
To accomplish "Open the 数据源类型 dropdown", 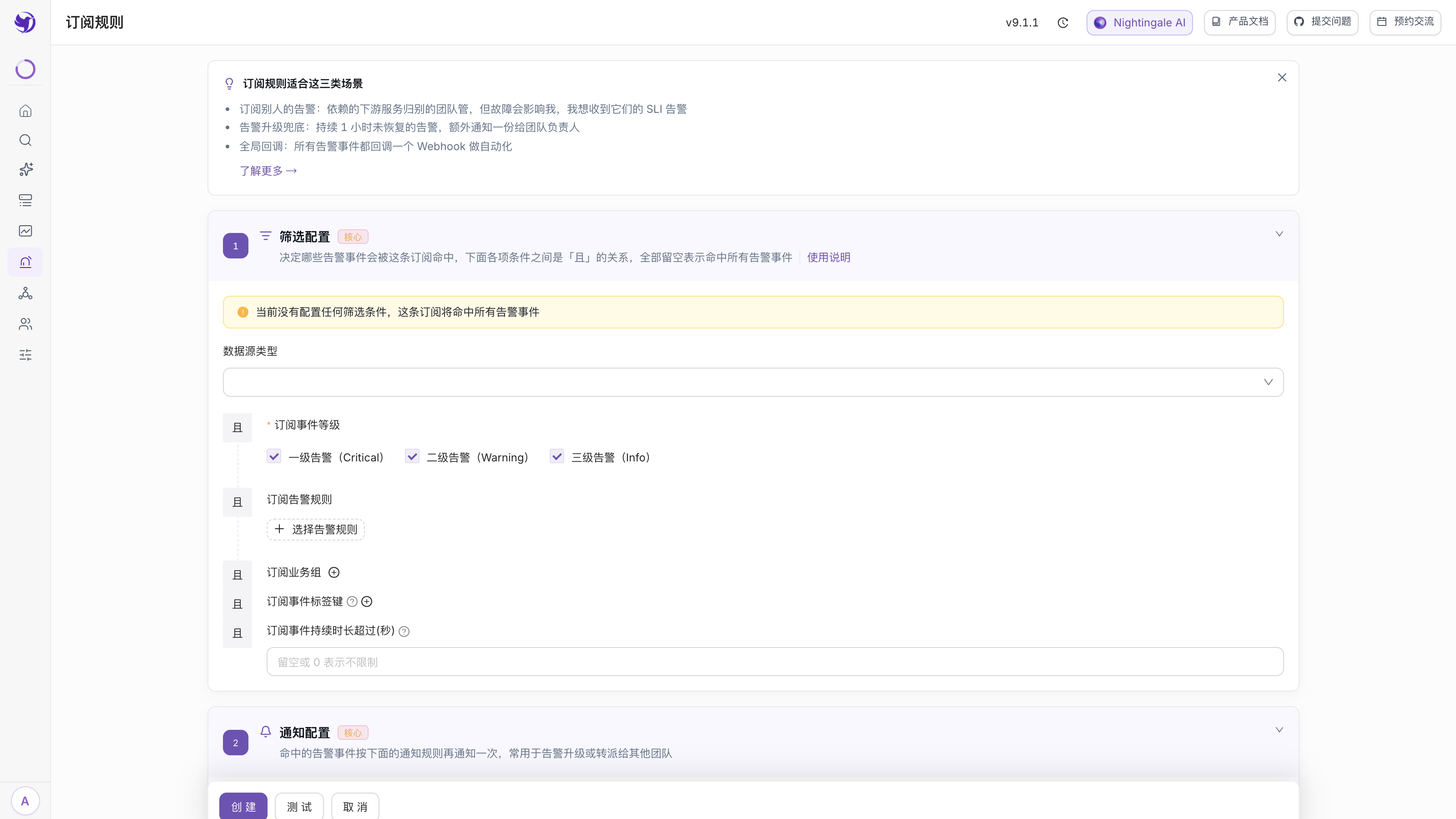I will click(x=753, y=382).
